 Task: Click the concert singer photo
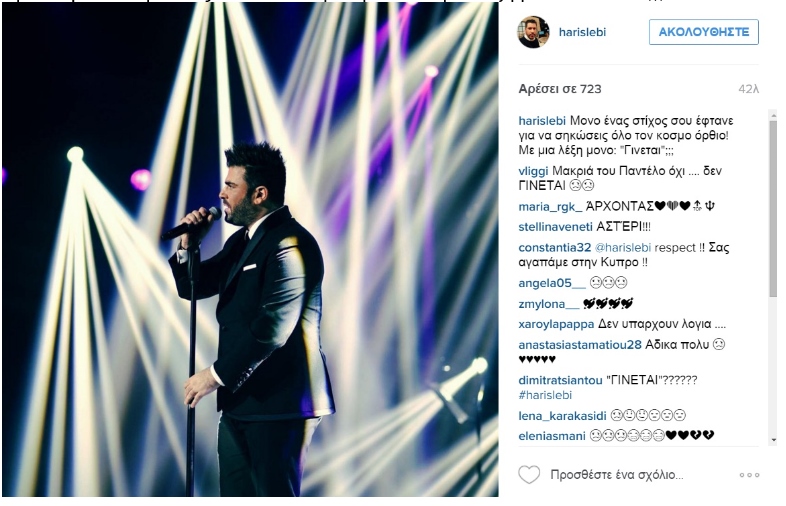click(250, 251)
